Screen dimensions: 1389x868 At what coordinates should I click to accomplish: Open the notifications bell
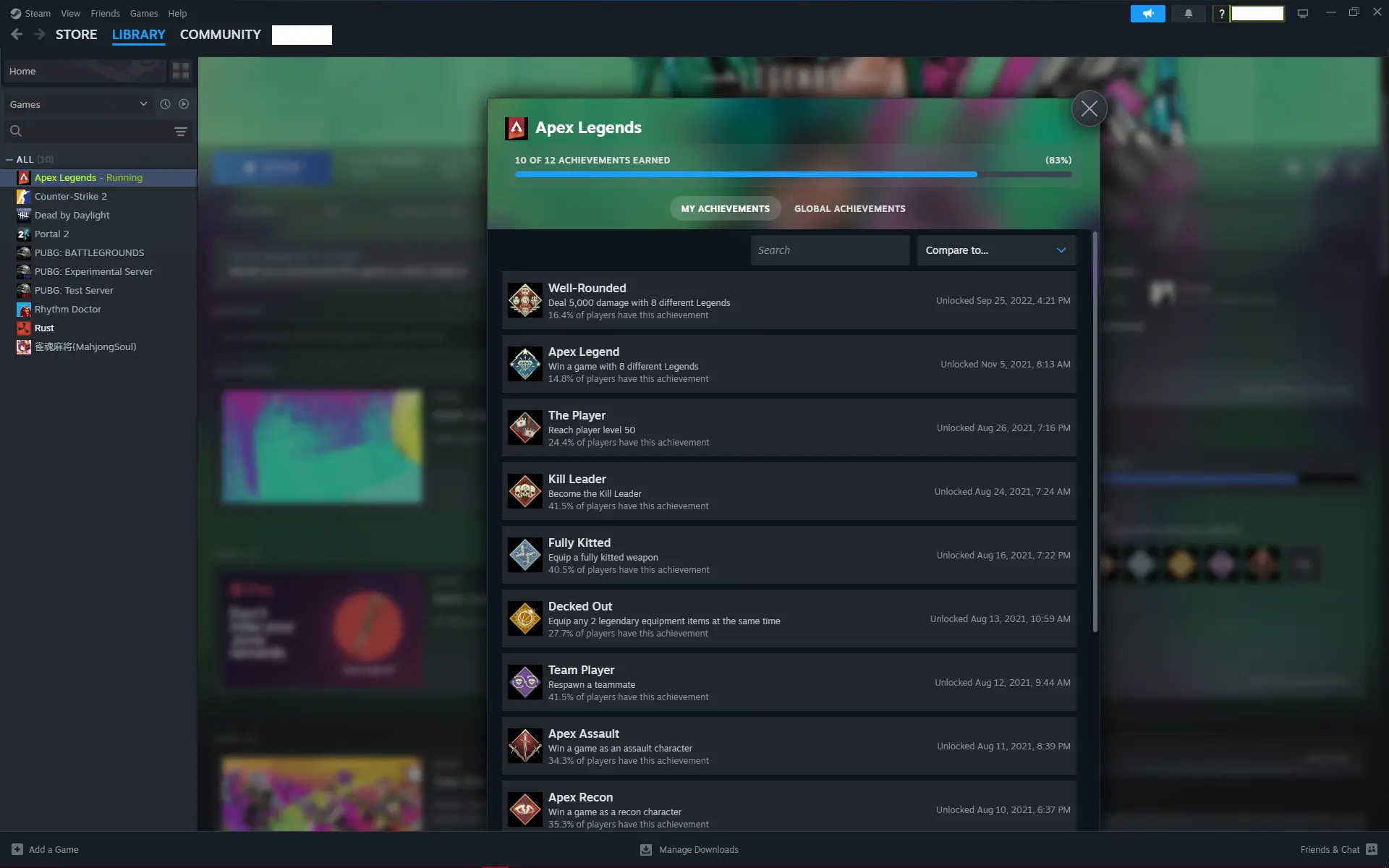pos(1188,14)
